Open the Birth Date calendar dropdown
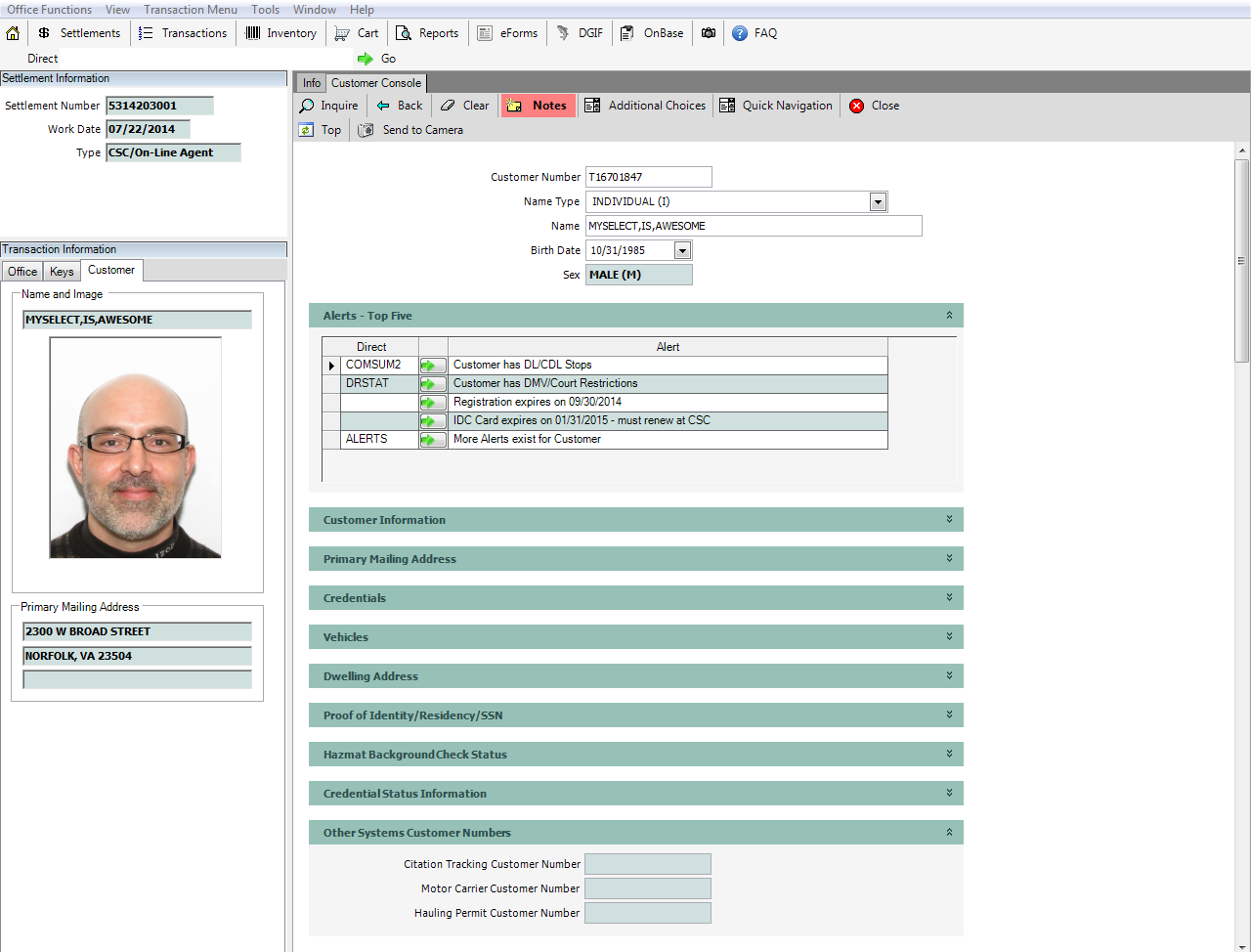 682,250
